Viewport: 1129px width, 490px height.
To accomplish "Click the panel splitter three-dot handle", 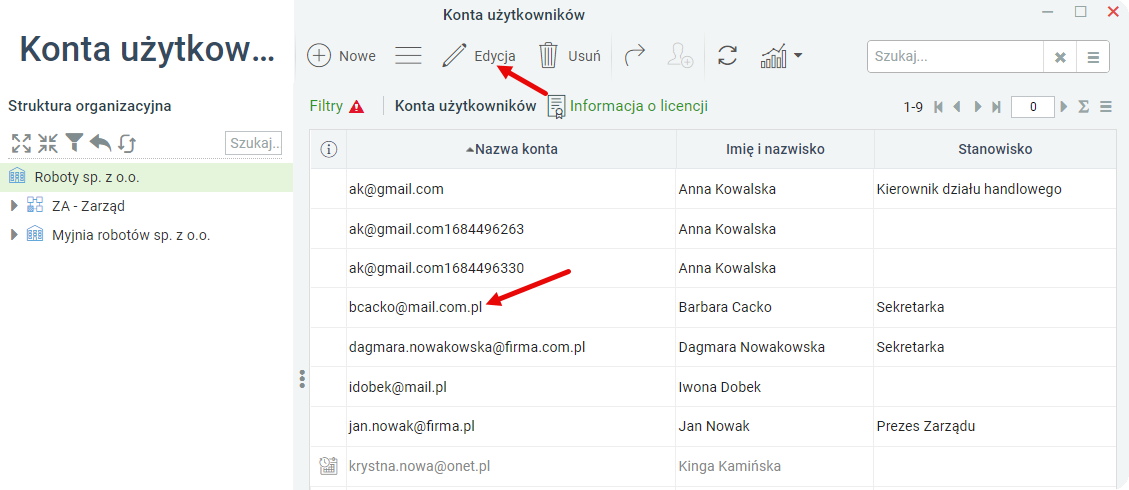I will coord(302,379).
